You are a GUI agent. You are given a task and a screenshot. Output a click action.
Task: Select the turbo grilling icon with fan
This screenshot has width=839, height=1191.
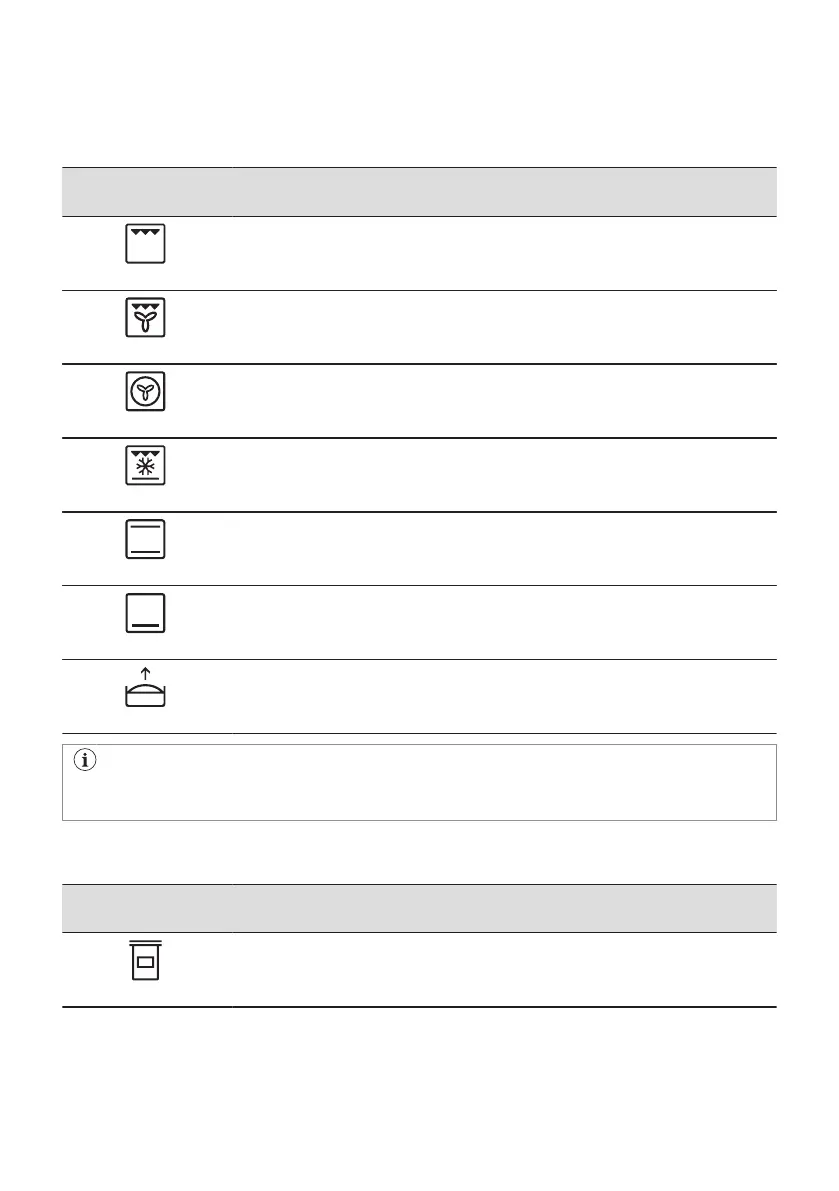[146, 317]
